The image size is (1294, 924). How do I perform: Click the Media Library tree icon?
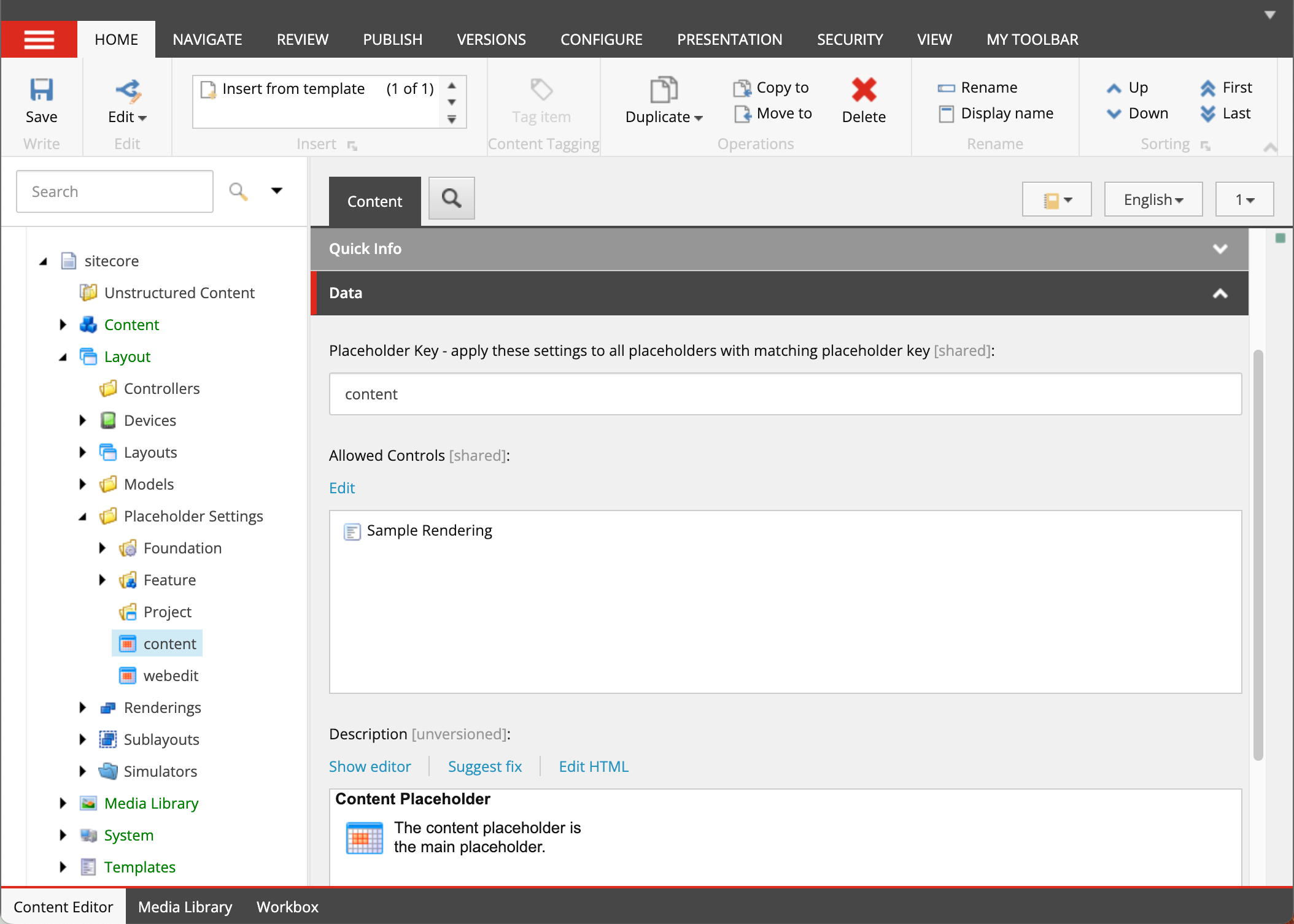click(x=88, y=803)
